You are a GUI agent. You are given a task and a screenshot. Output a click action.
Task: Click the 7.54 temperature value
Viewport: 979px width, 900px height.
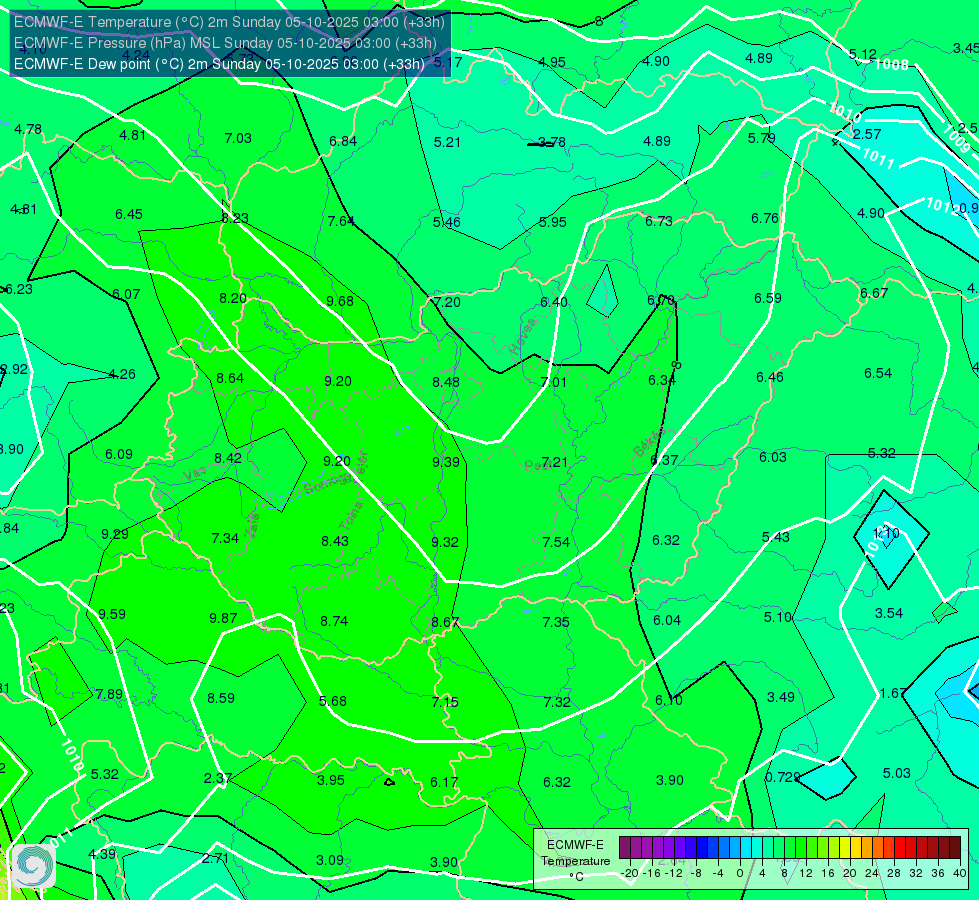pyautogui.click(x=556, y=541)
